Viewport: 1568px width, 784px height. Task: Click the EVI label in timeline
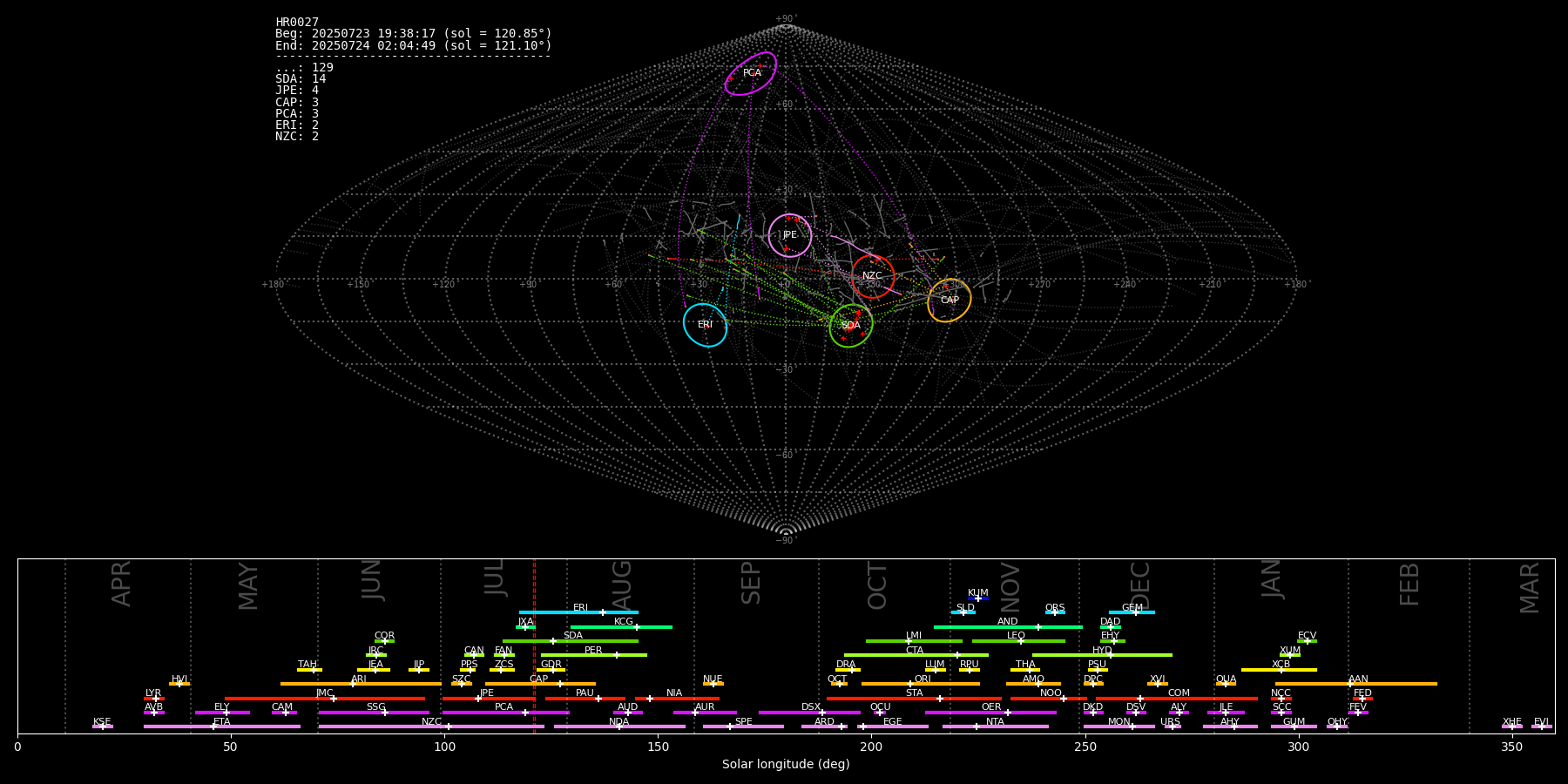click(1541, 722)
